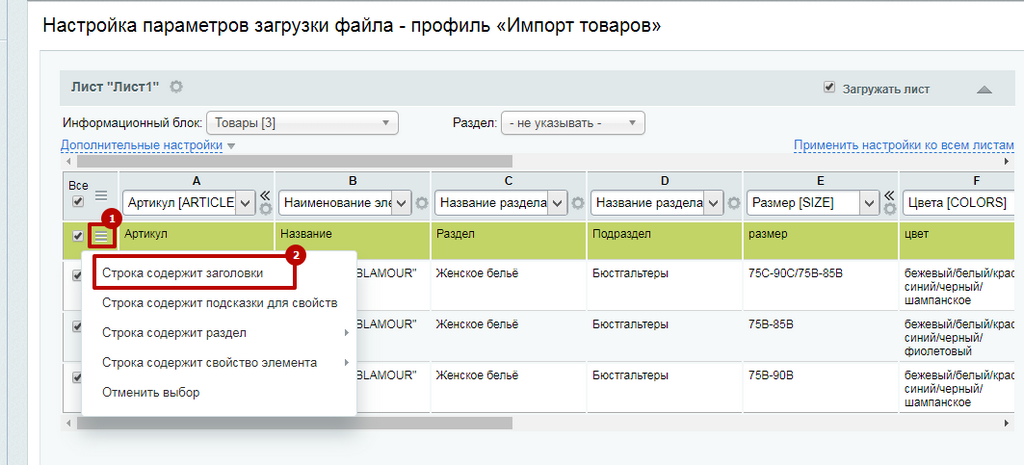Click the double-arrow icon in column E
This screenshot has width=1024, height=465.
point(889,195)
